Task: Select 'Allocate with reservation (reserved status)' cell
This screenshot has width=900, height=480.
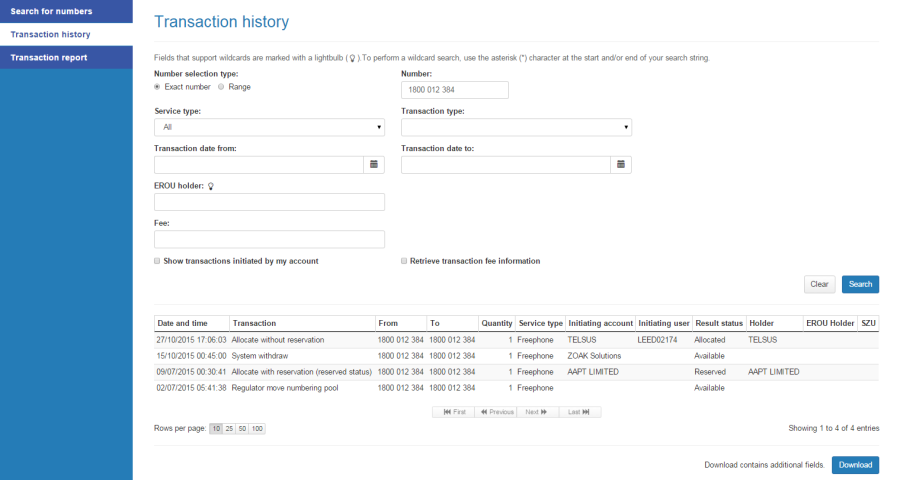Action: tap(302, 372)
